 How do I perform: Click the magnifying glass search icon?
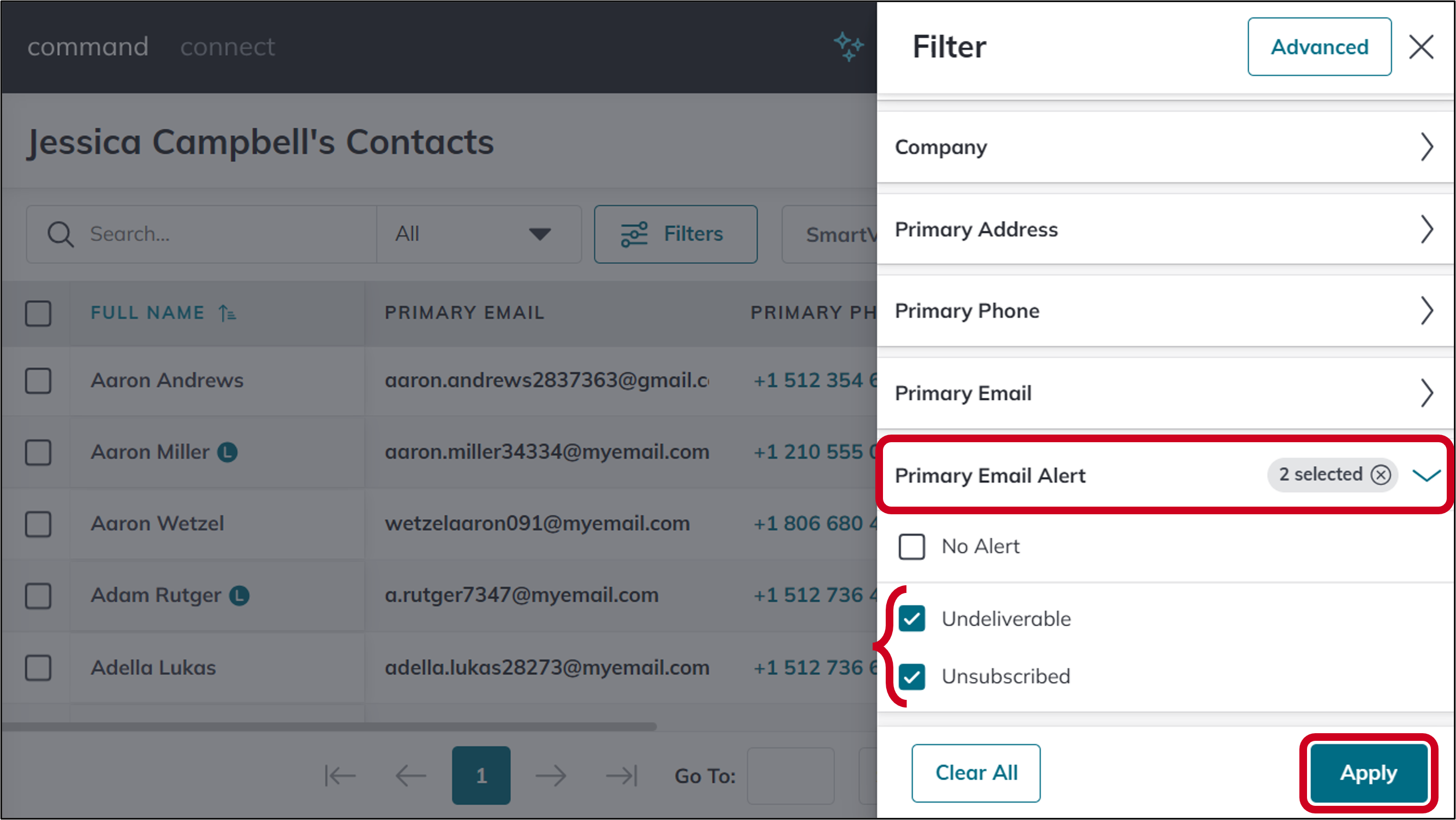[x=61, y=234]
